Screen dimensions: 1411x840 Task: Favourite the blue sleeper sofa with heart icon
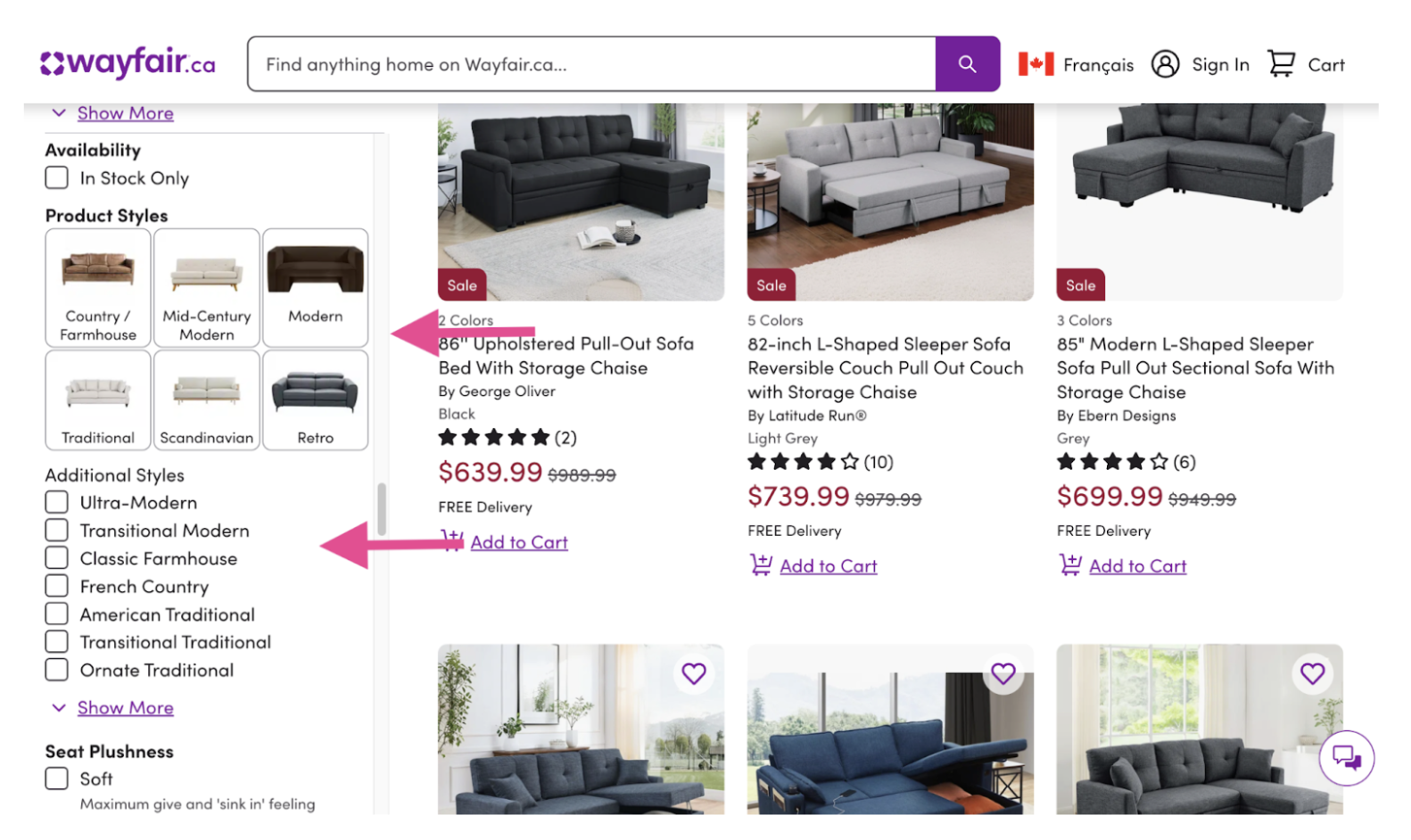click(694, 674)
